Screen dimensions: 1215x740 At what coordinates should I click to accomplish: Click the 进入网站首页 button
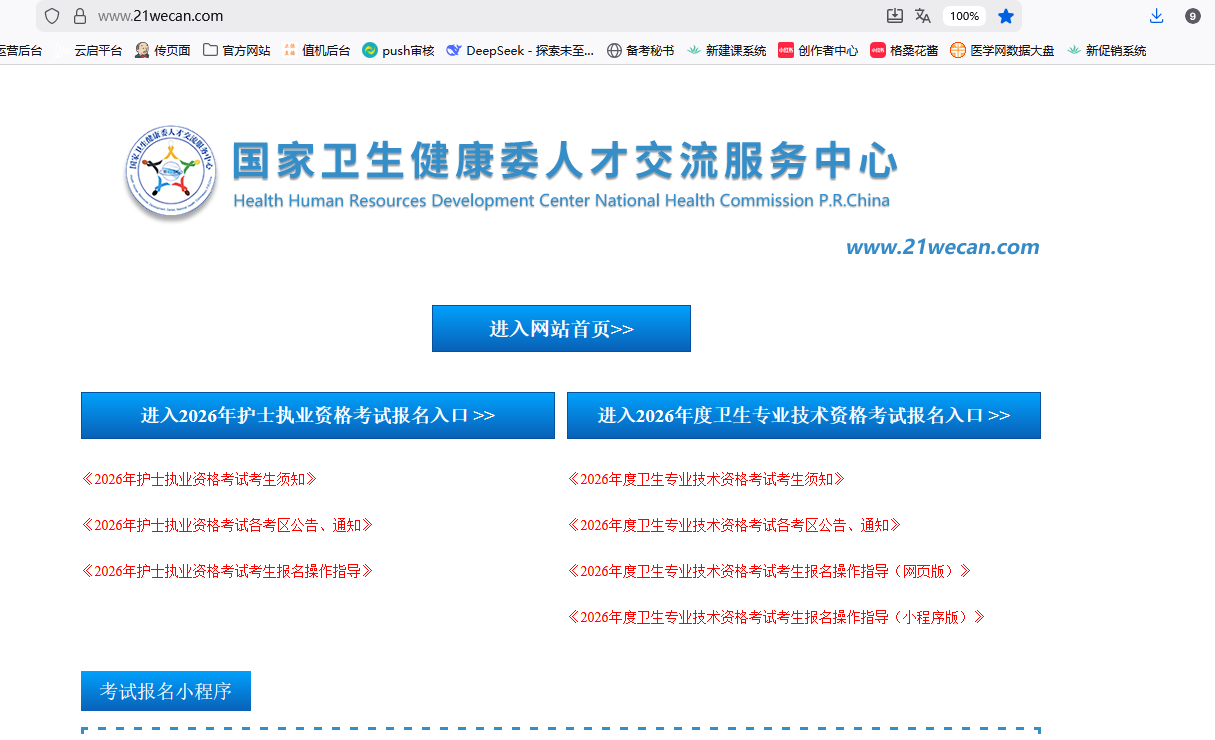[x=560, y=328]
